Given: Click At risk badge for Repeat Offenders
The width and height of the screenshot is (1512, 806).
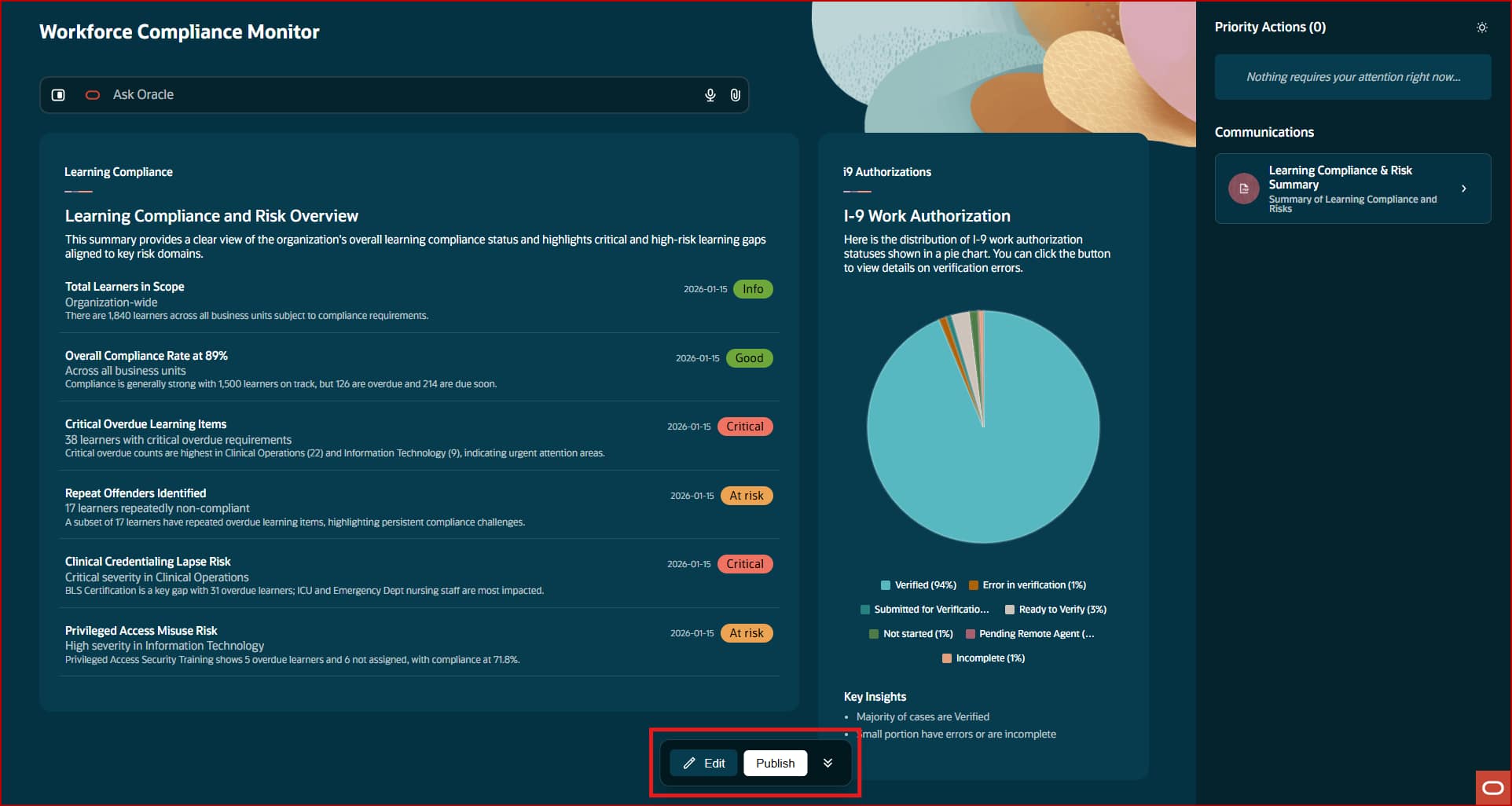Looking at the screenshot, I should (747, 496).
